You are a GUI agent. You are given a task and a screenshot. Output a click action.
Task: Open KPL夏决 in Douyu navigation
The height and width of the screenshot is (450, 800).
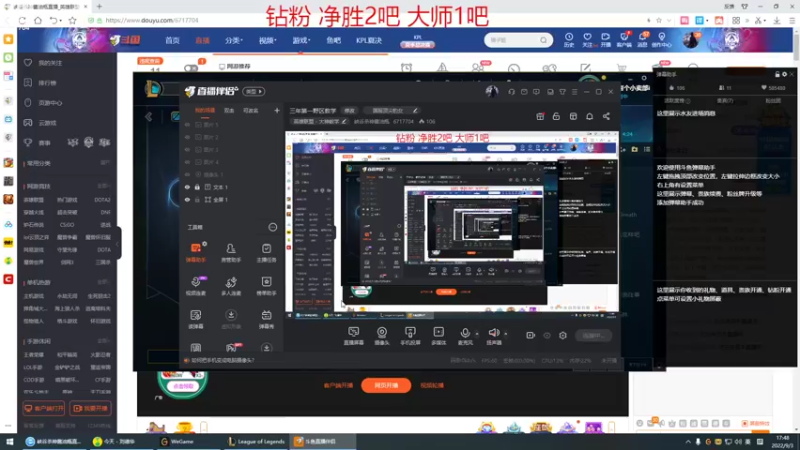pyautogui.click(x=369, y=40)
